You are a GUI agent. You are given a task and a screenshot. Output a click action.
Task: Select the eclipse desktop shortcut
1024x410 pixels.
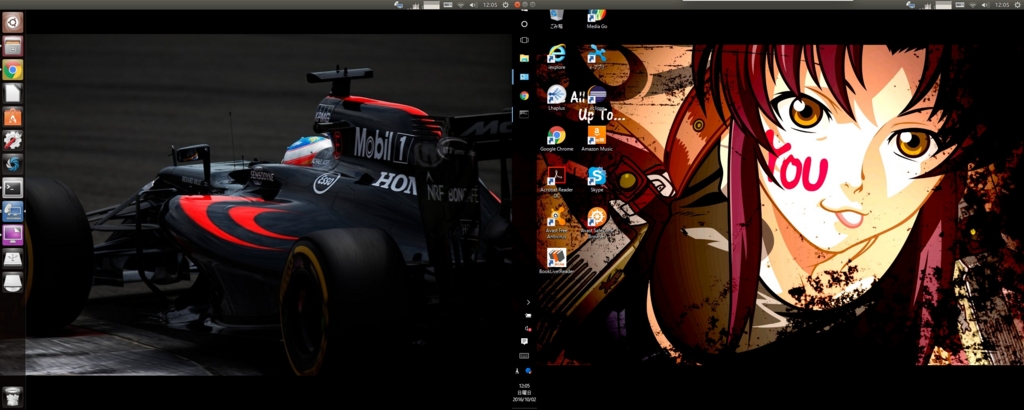point(596,97)
